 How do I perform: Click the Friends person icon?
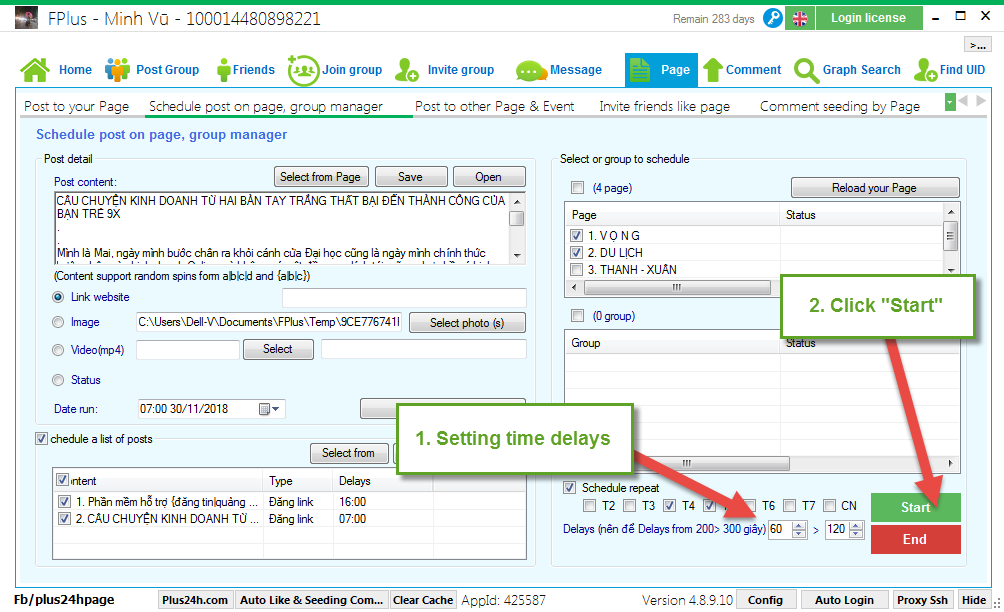223,70
